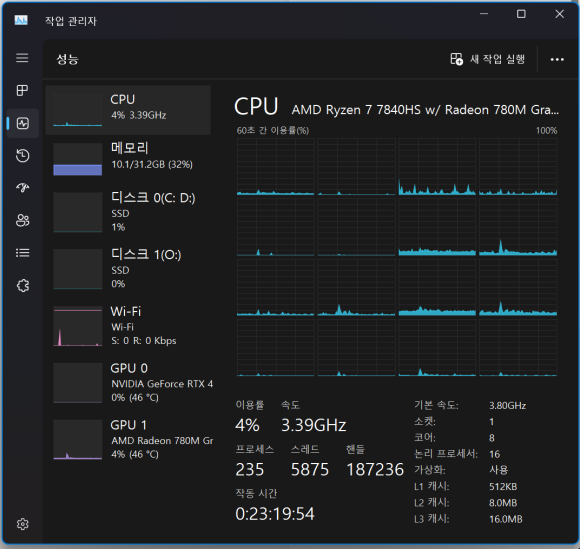580x549 pixels.
Task: Click the 가상화 value 사용
Action: (x=499, y=470)
